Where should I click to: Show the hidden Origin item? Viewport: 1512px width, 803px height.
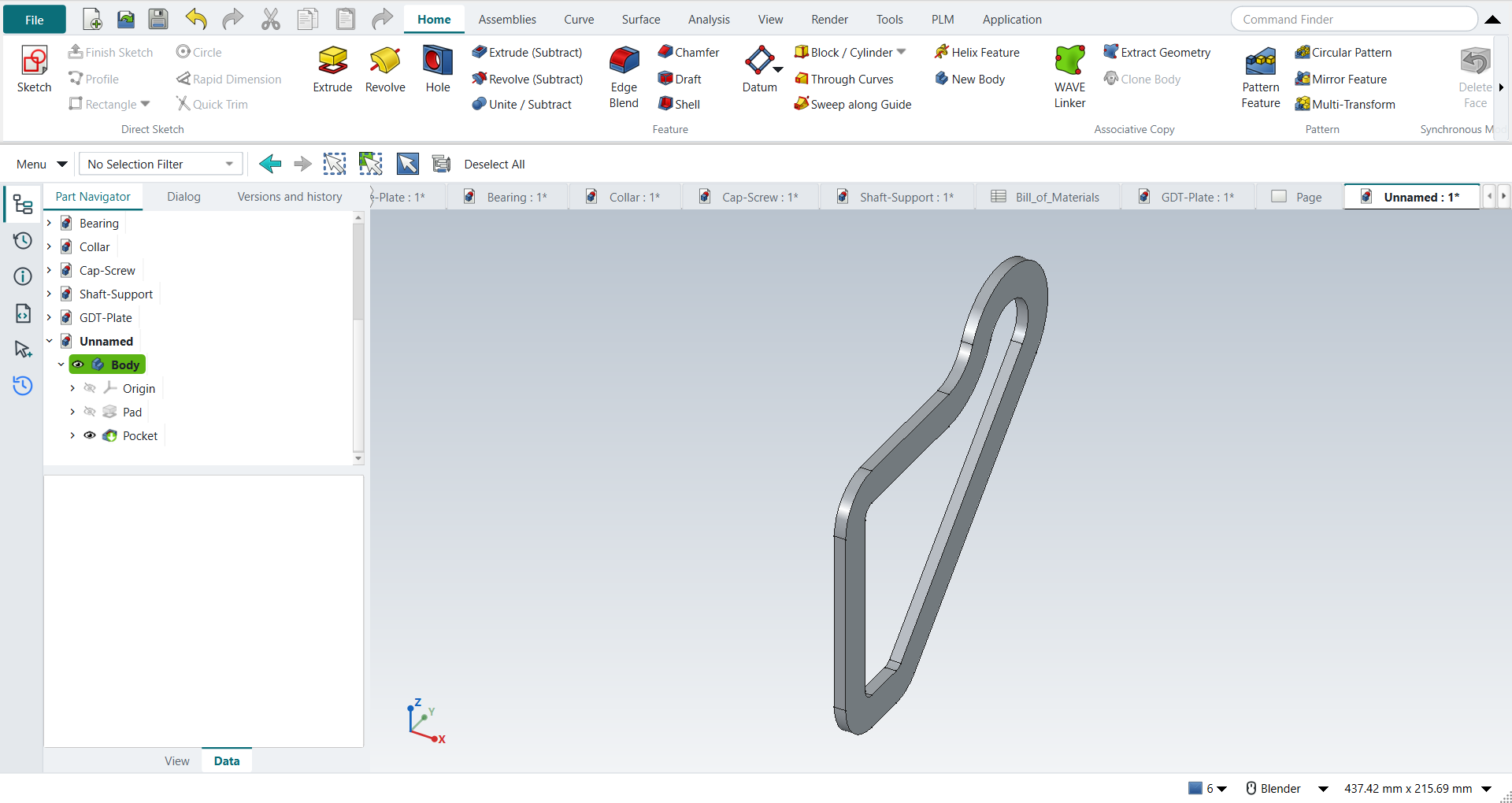tap(90, 388)
